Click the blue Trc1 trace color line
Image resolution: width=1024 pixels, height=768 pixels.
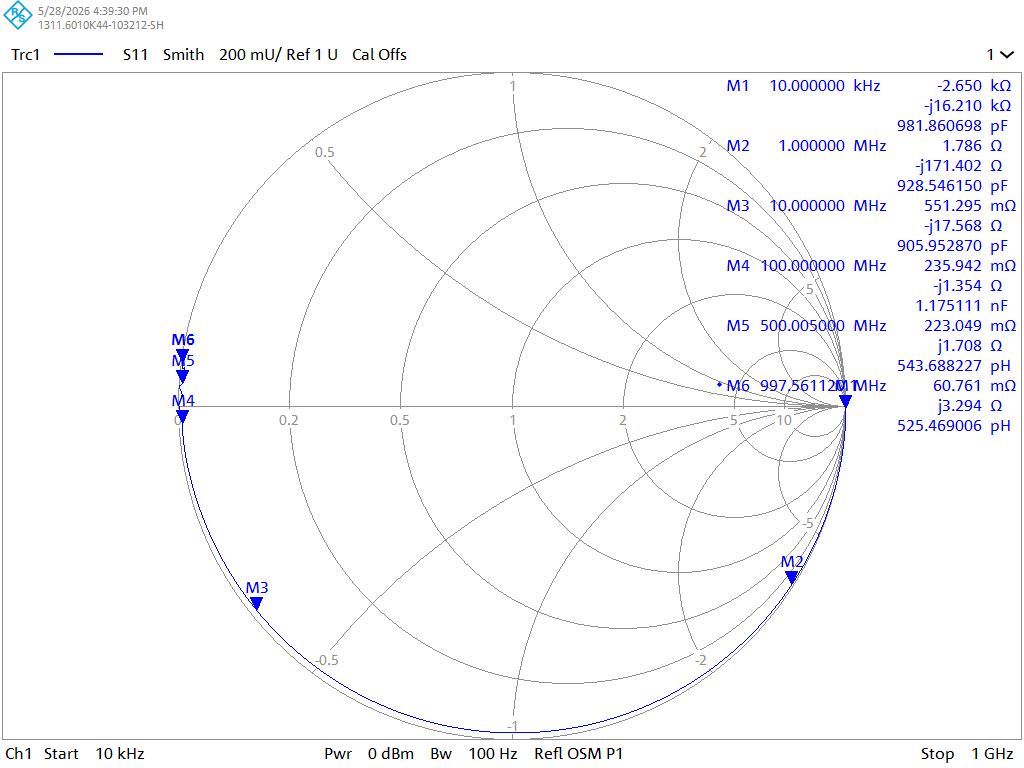pos(78,55)
